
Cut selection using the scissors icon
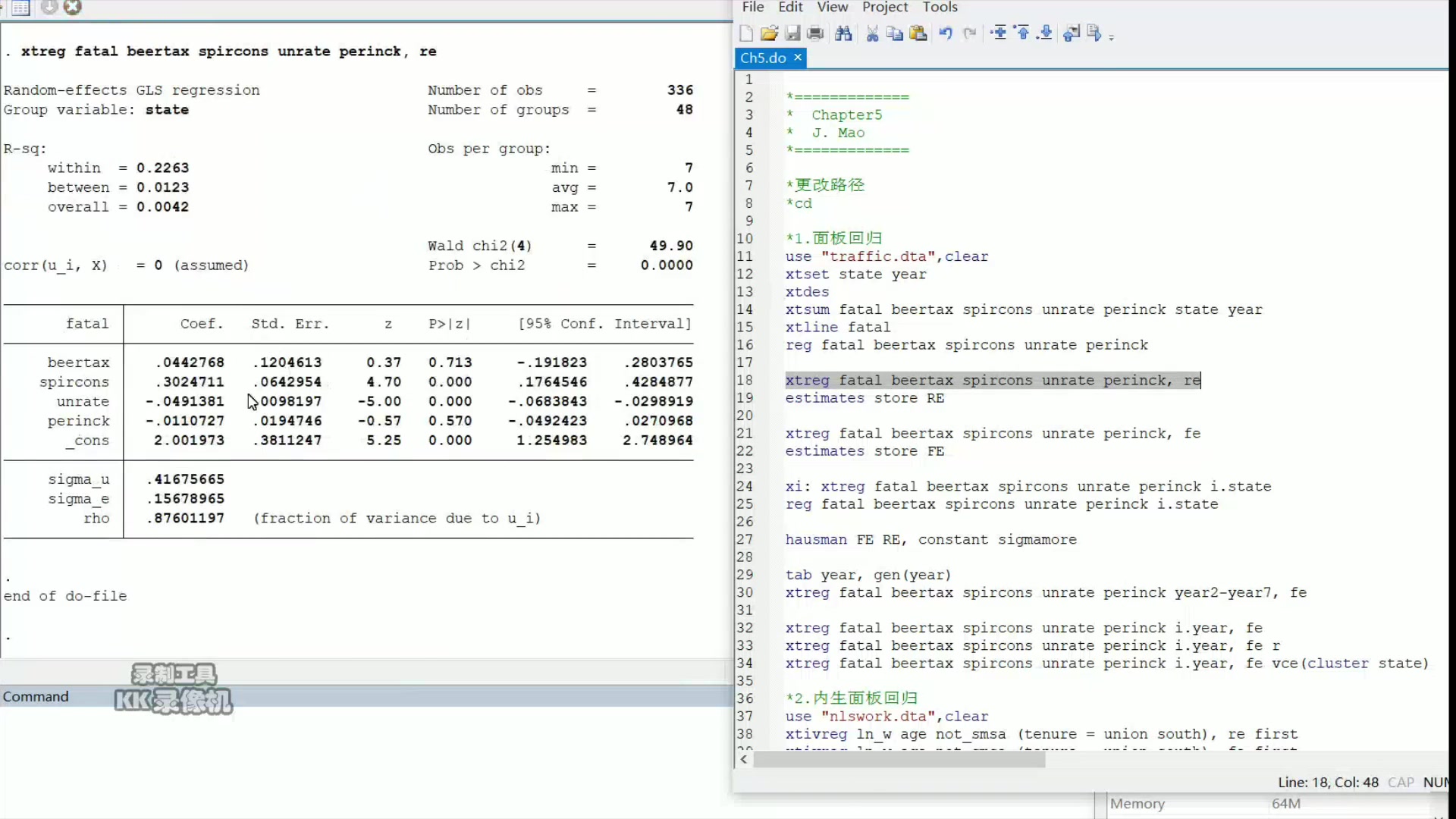coord(872,33)
